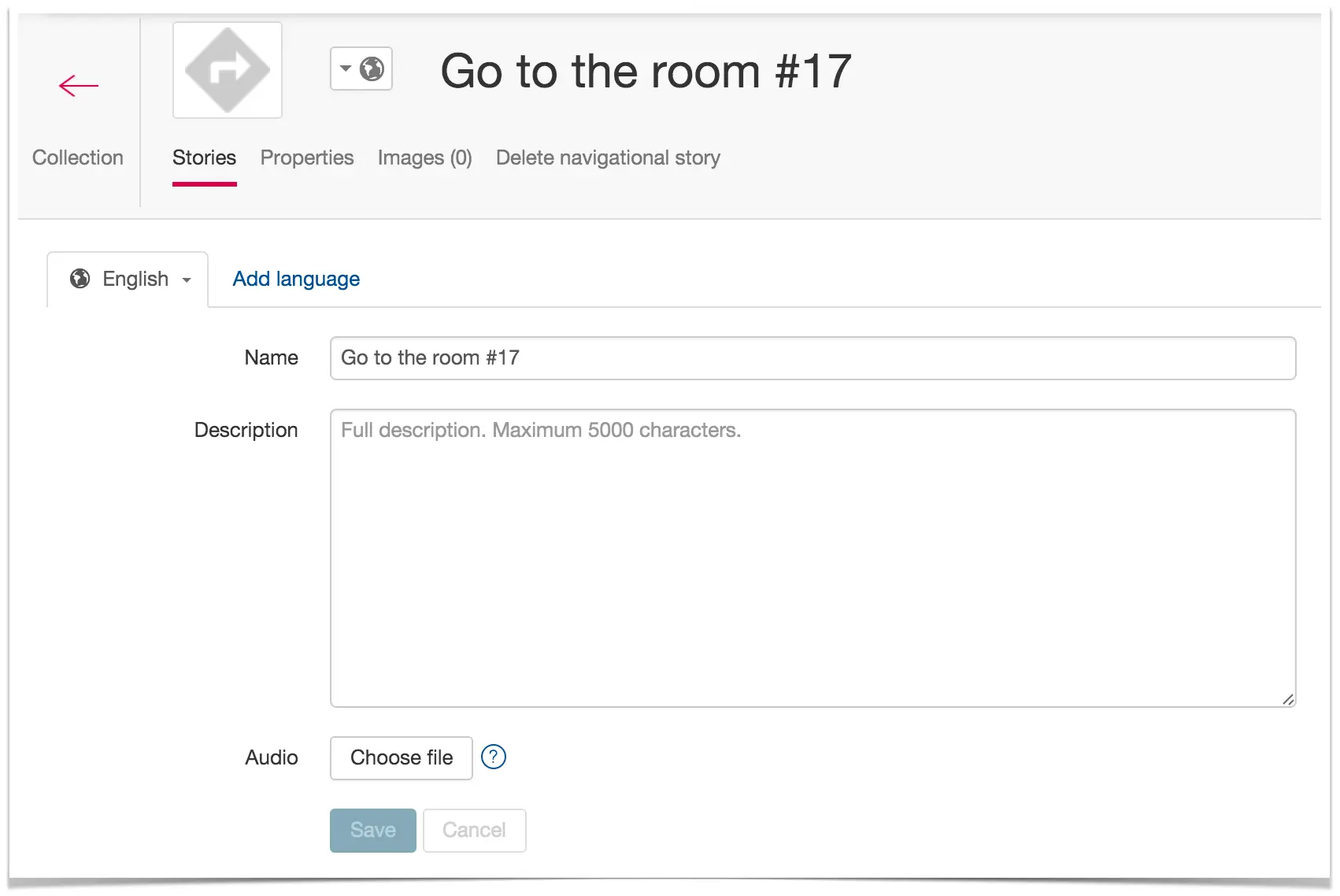
Task: Select the English language tab
Action: tap(128, 280)
